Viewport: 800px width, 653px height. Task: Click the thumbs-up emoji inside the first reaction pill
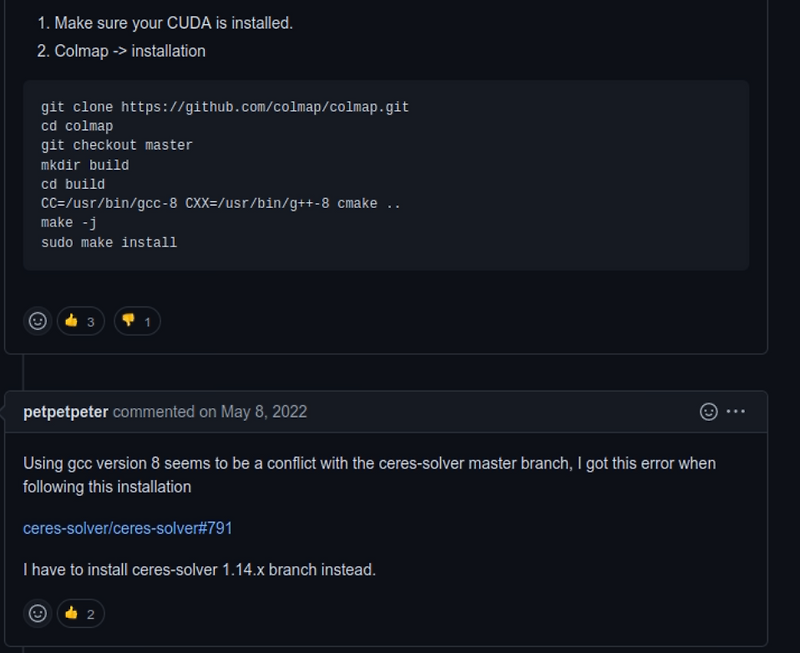(x=71, y=321)
